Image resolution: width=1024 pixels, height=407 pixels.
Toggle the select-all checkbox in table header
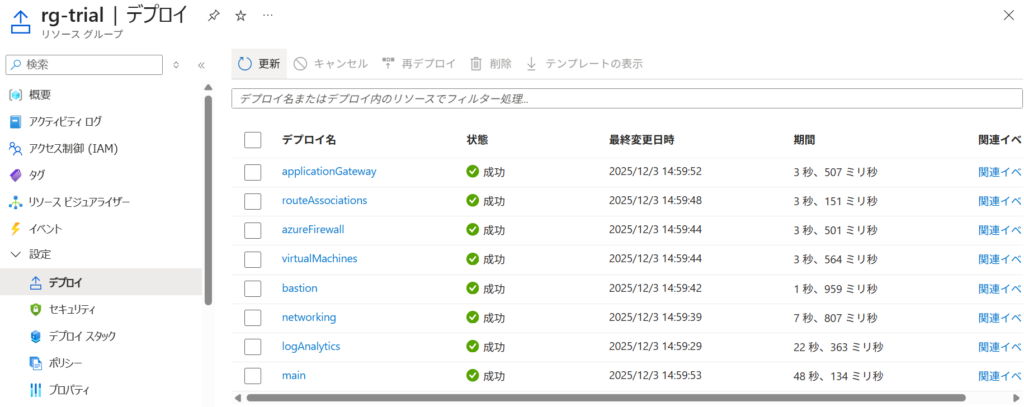252,140
